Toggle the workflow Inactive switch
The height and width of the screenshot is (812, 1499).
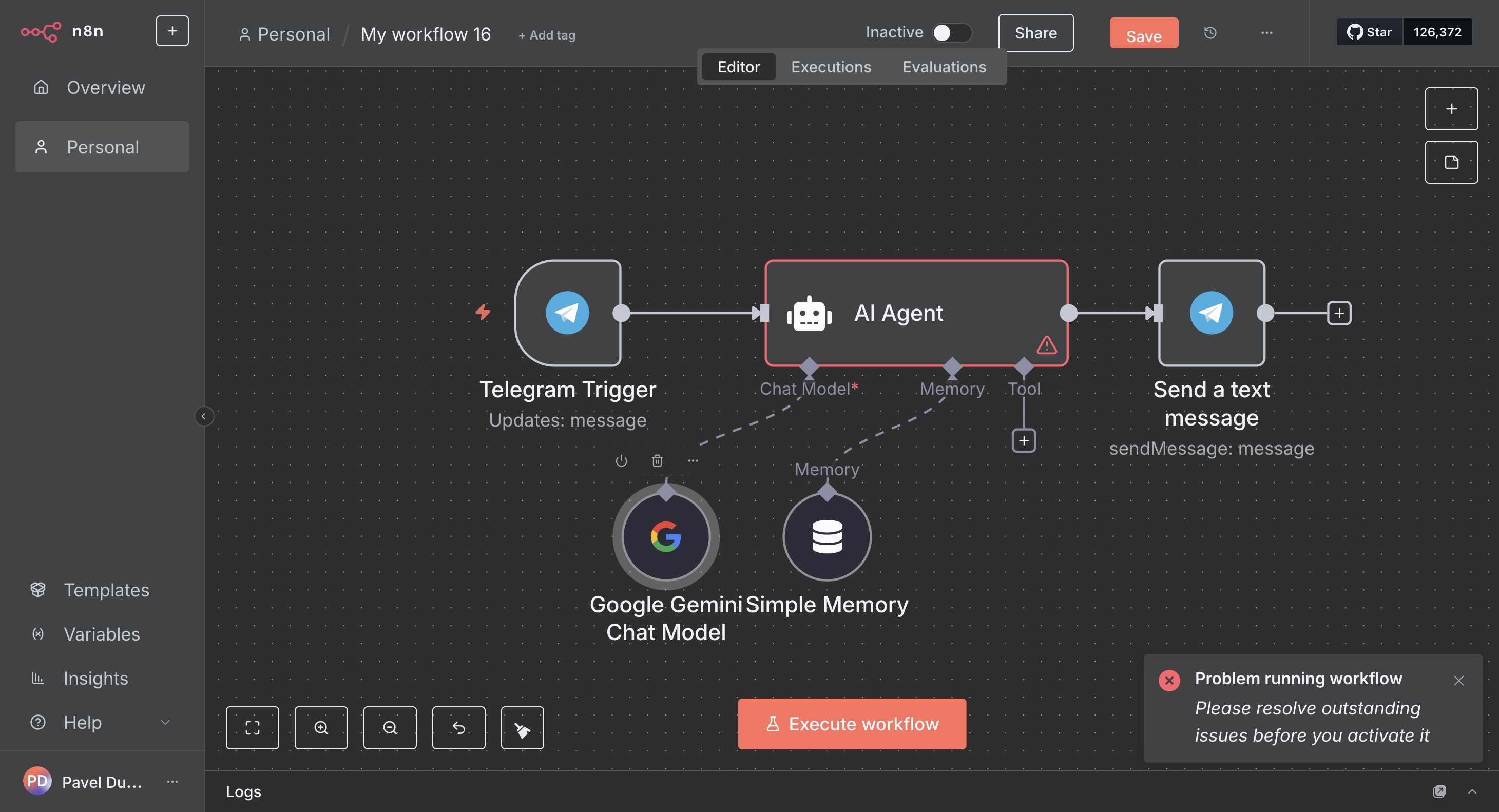pyautogui.click(x=951, y=32)
